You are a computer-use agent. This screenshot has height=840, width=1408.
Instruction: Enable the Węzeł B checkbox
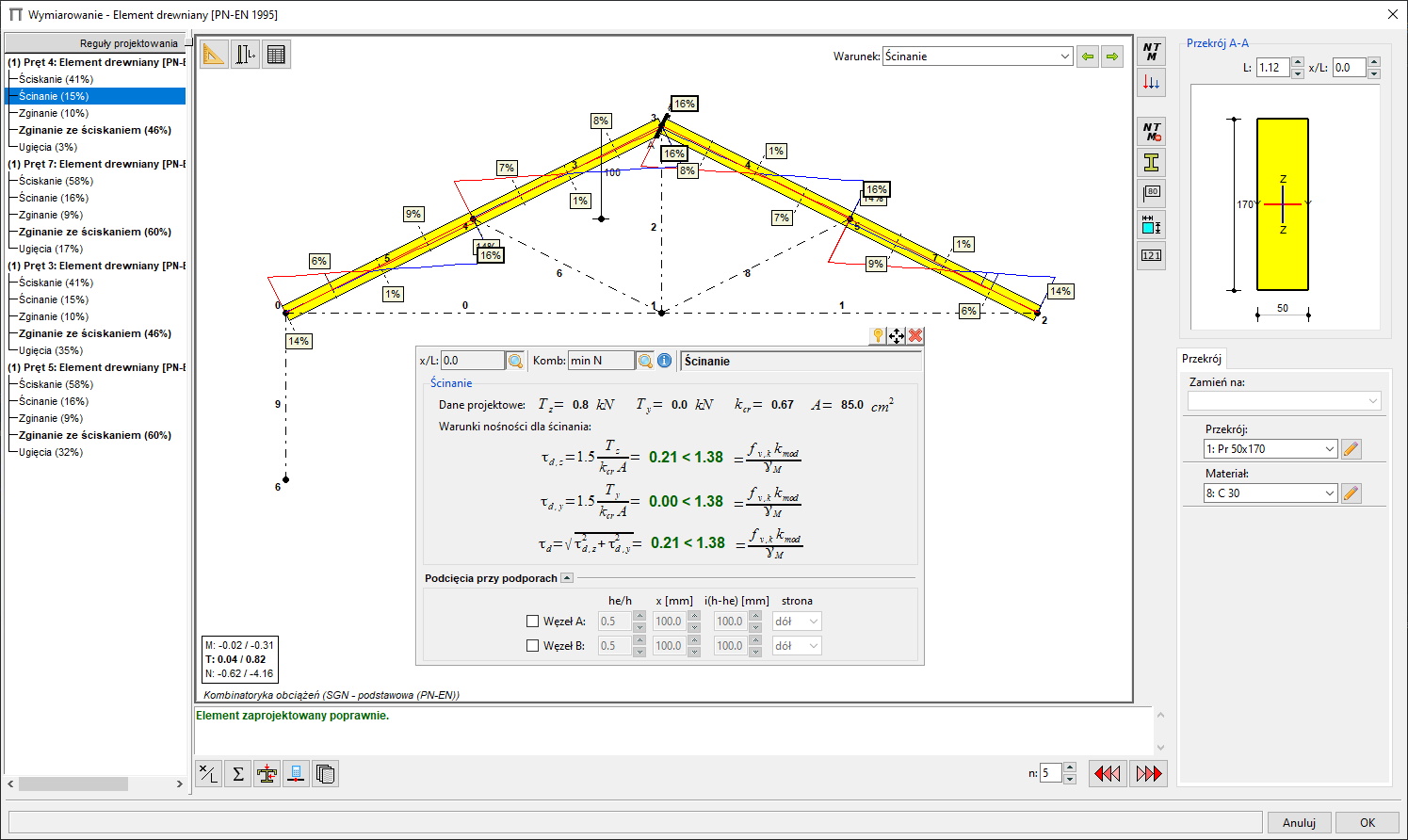click(533, 646)
